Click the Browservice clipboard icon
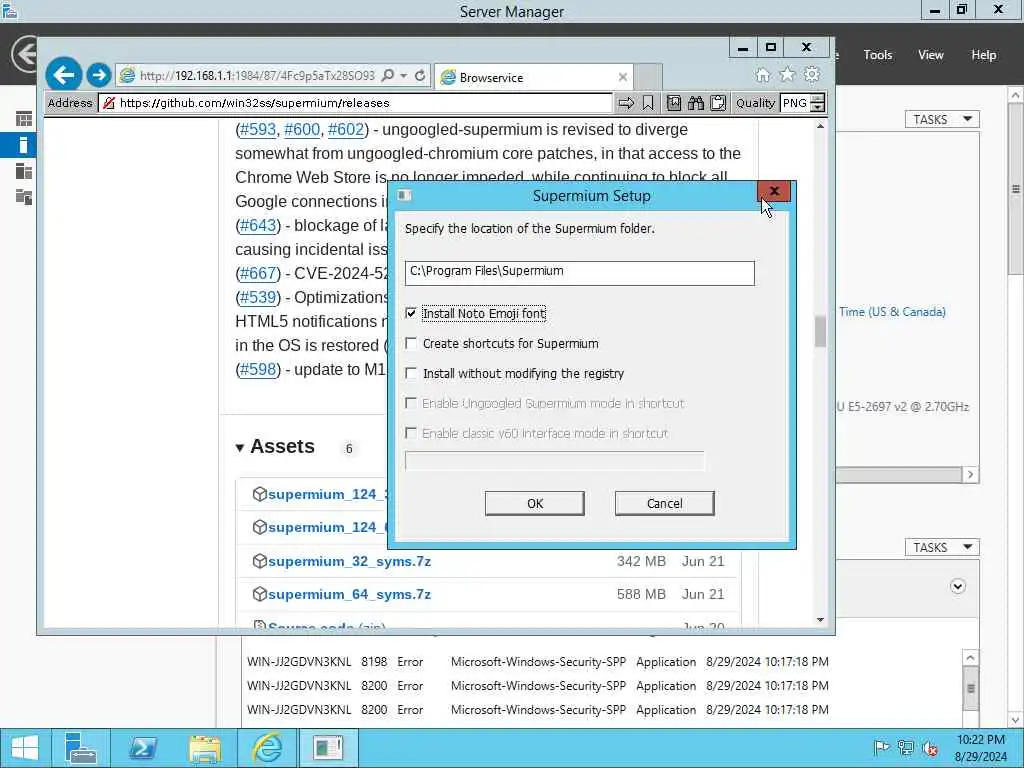The image size is (1024, 768). click(x=718, y=103)
